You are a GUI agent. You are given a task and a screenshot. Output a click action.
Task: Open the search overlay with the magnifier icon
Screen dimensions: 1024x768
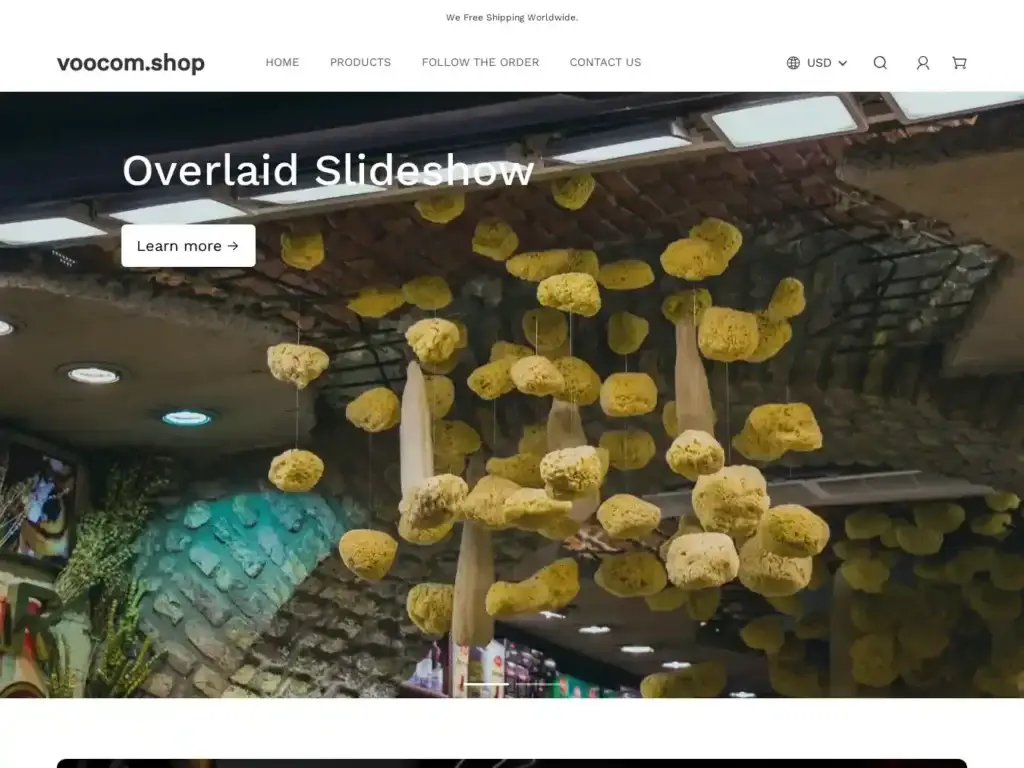880,63
